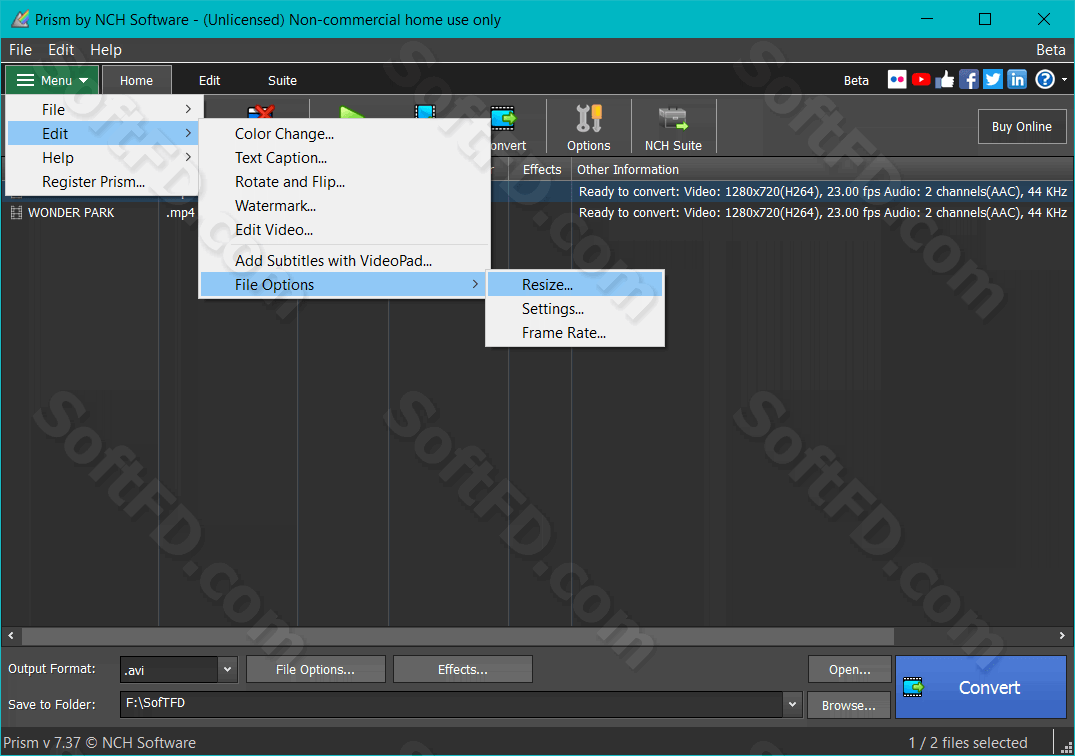Expand the help icon dropdown arrow
Image resolution: width=1075 pixels, height=756 pixels.
[1064, 80]
